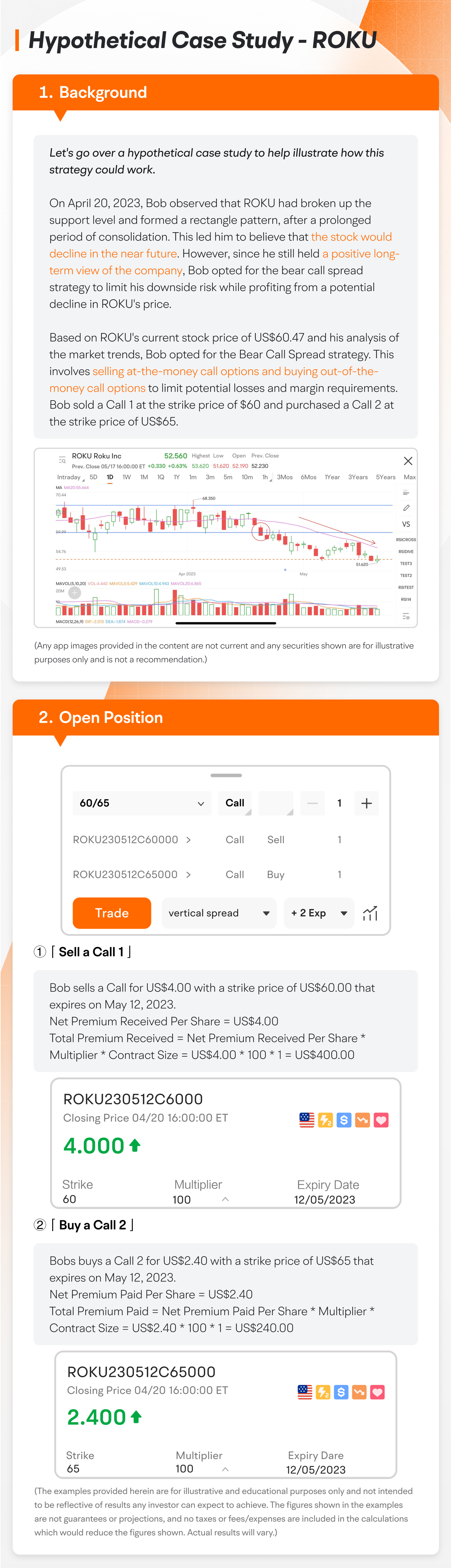Screen dimensions: 451x1568
Task: Click the chart analysis icon beside +2 Exp
Action: pos(370,913)
